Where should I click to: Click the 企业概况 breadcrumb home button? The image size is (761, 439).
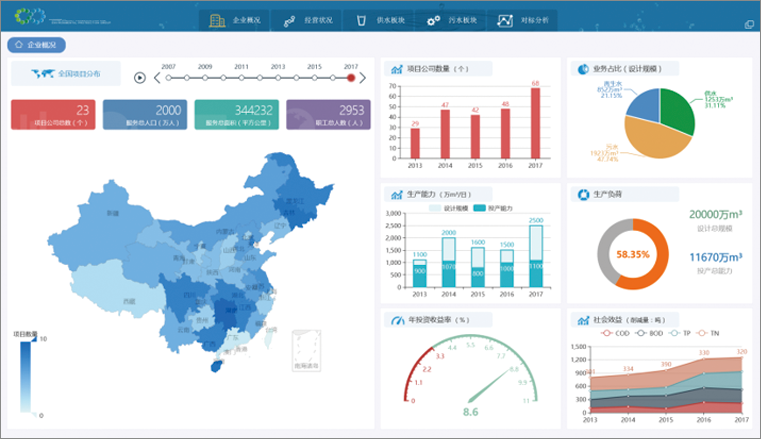37,45
